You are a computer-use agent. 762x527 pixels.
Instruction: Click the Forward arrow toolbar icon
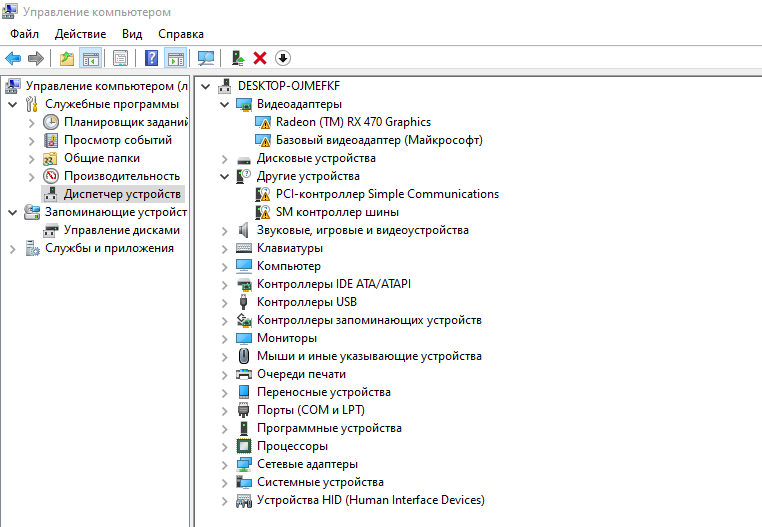(x=35, y=58)
